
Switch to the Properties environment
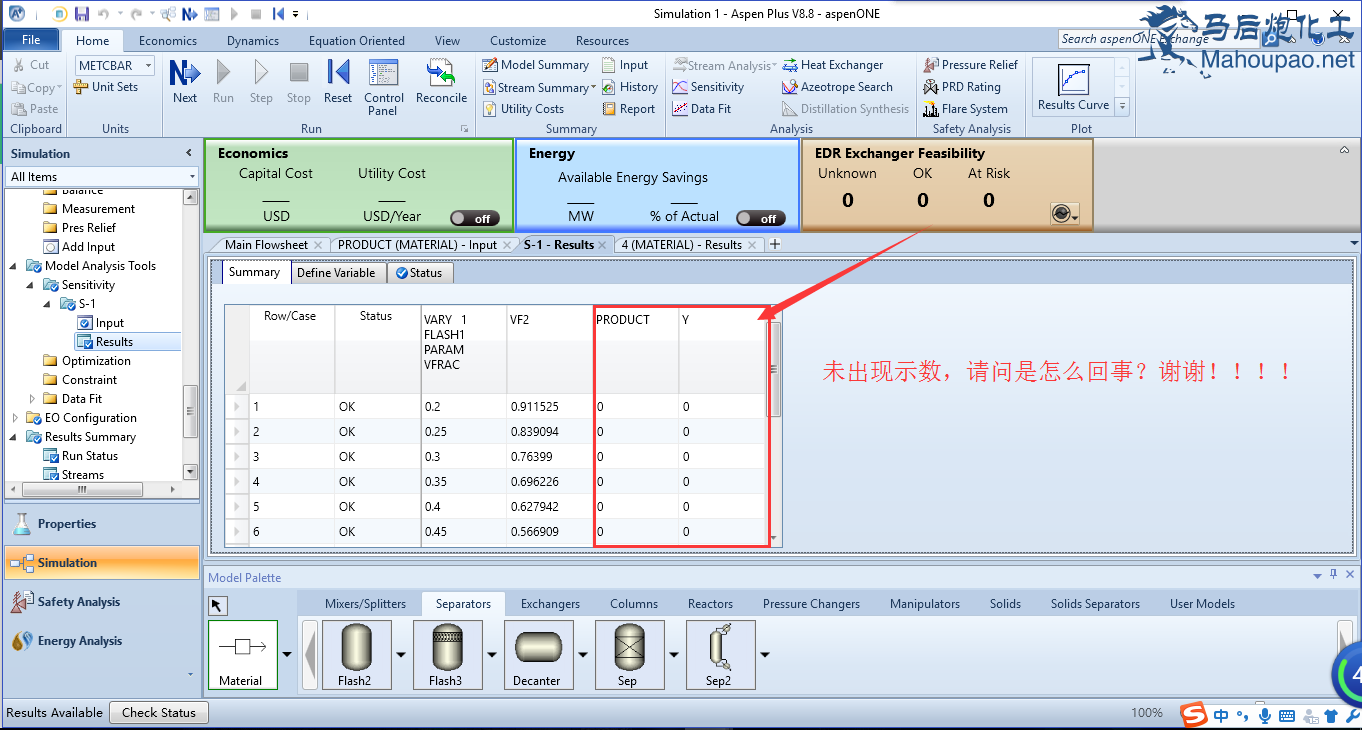coord(102,524)
